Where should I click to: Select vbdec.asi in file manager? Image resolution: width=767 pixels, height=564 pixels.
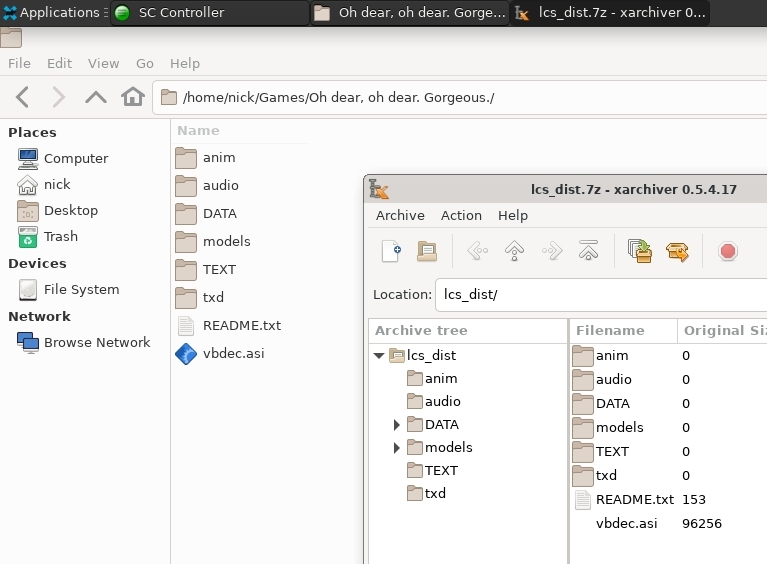click(x=220, y=354)
